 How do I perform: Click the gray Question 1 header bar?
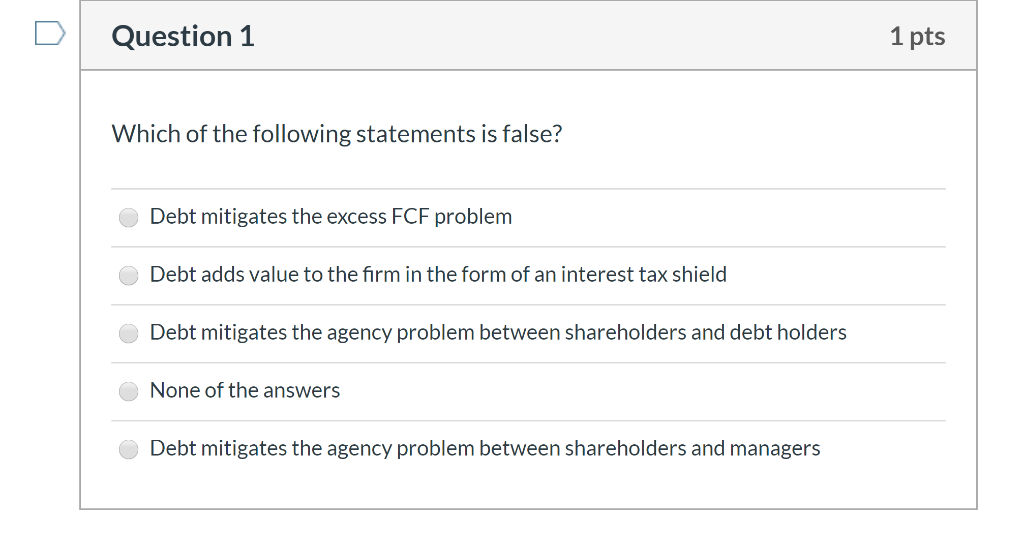point(528,35)
